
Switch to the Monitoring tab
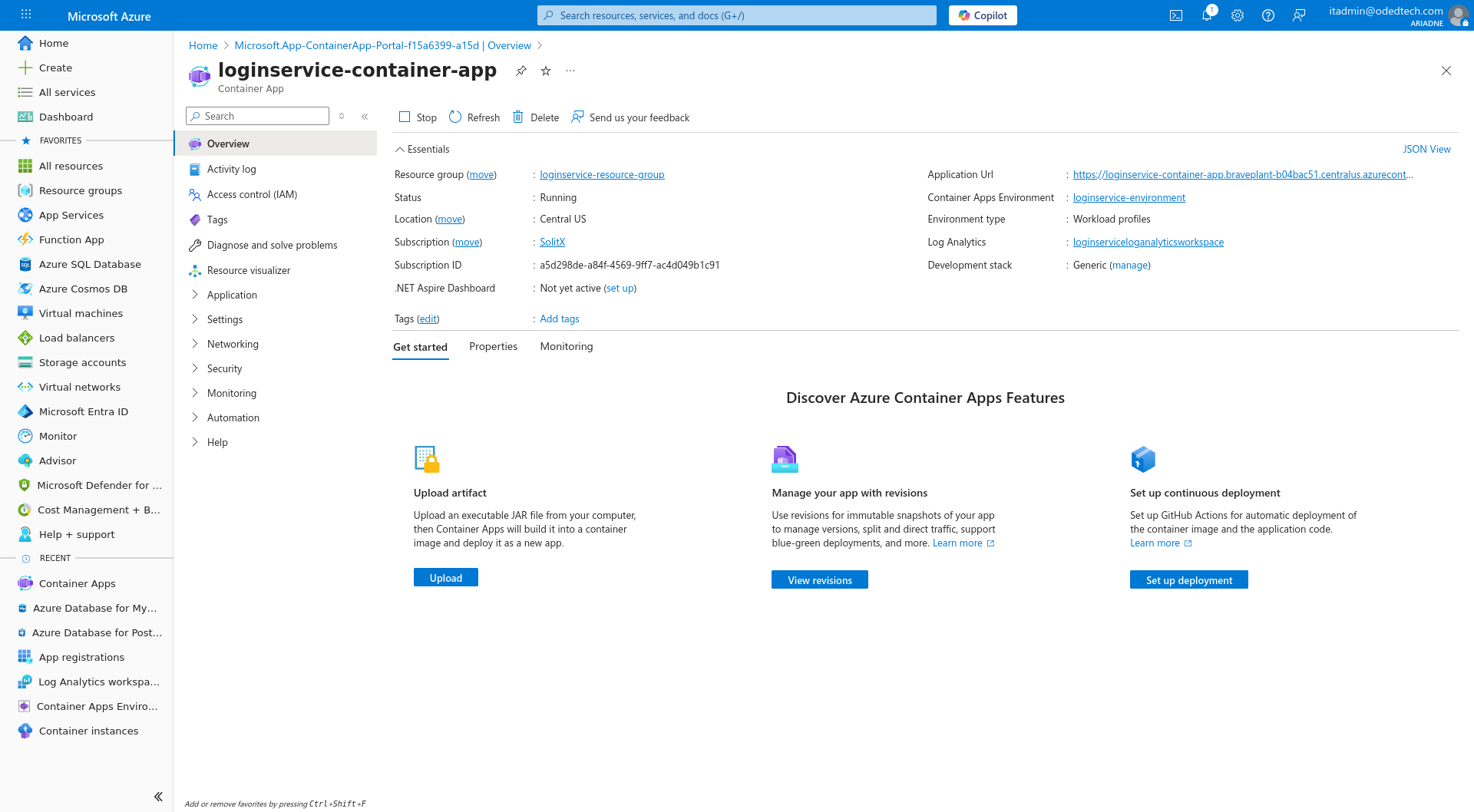tap(566, 346)
